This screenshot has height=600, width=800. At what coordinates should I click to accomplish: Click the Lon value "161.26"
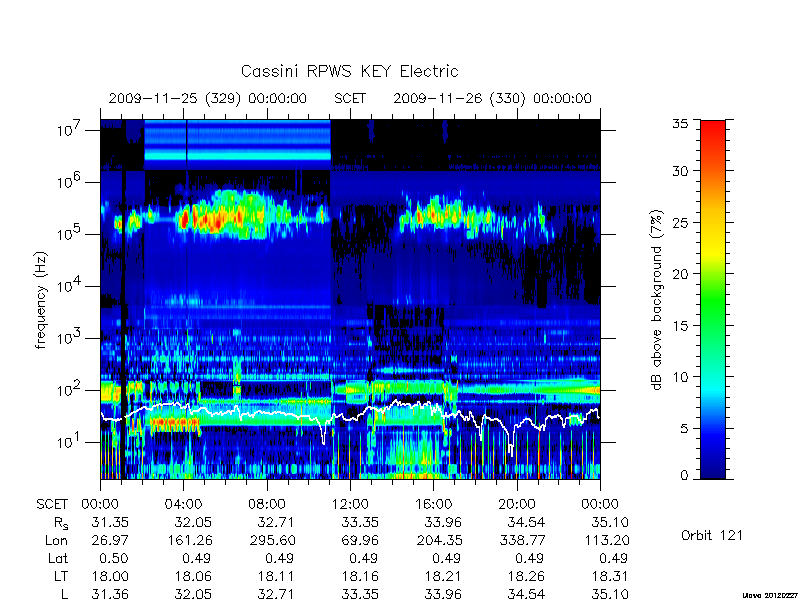(x=190, y=540)
